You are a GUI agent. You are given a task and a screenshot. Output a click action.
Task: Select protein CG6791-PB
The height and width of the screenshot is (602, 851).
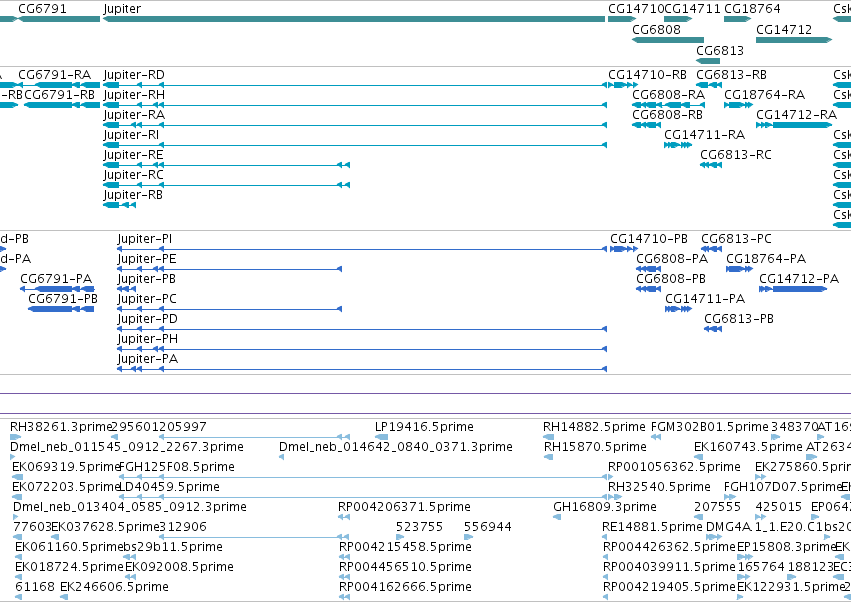click(x=63, y=299)
